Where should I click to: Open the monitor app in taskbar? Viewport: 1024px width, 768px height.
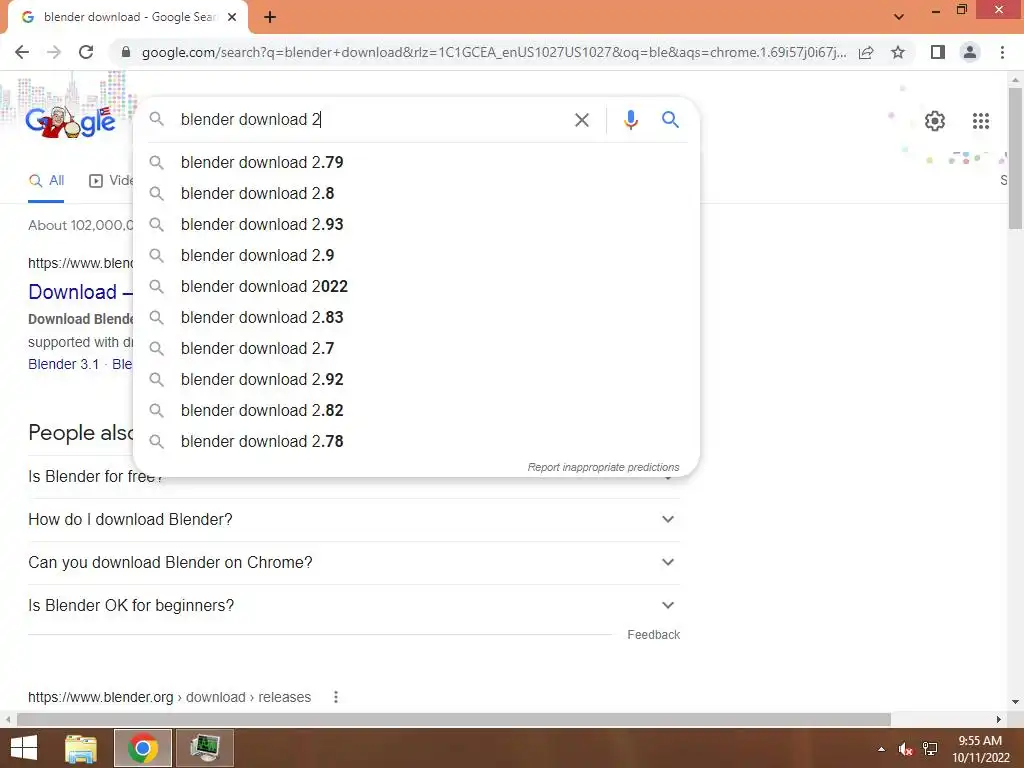(205, 748)
